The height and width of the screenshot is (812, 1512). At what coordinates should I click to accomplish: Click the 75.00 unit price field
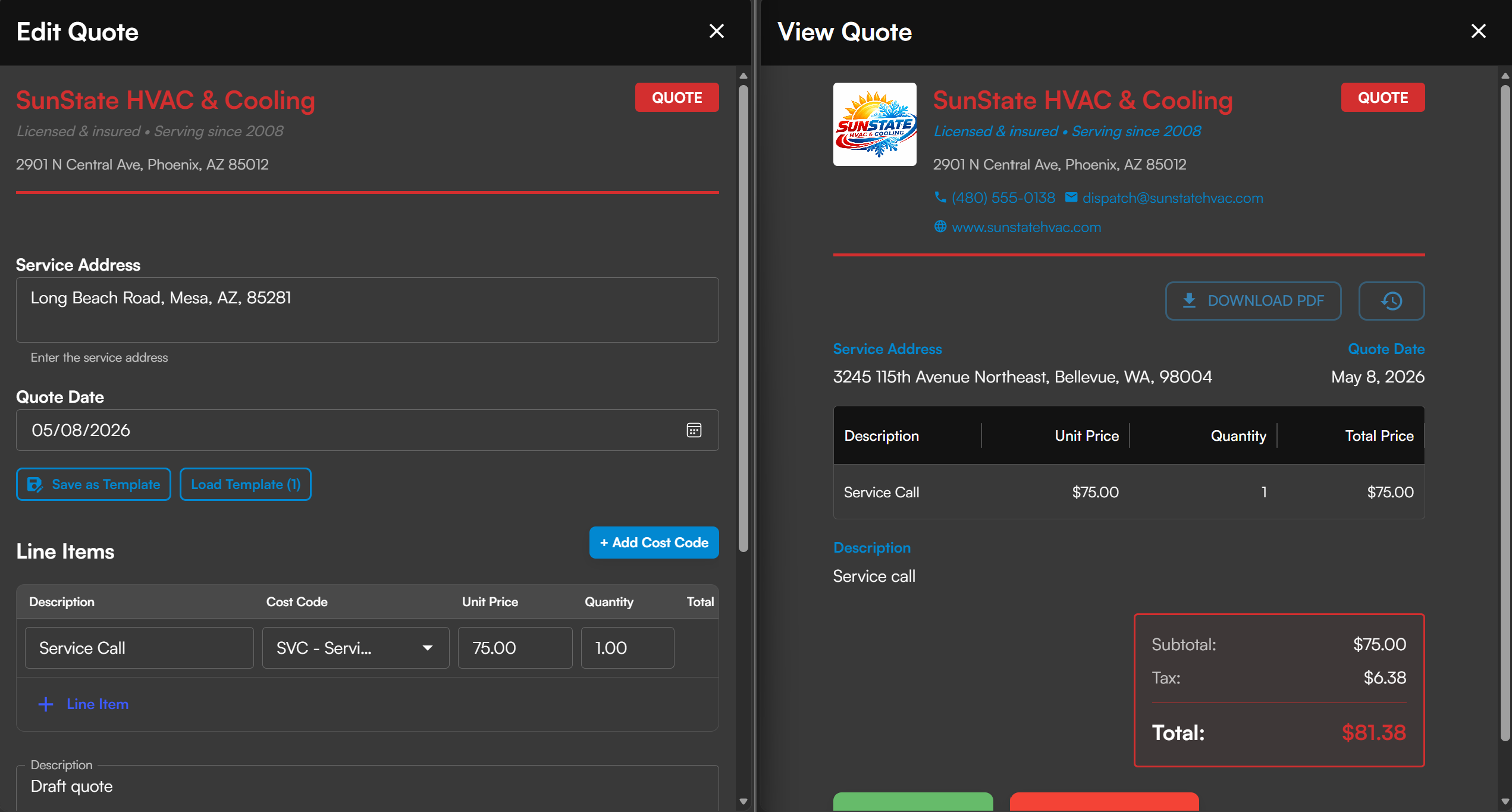515,648
